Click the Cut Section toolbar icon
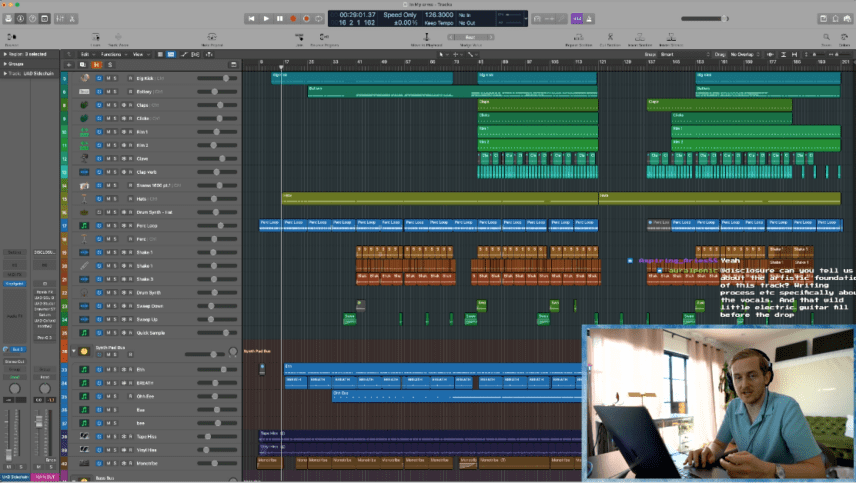The width and height of the screenshot is (856, 483). pyautogui.click(x=610, y=38)
